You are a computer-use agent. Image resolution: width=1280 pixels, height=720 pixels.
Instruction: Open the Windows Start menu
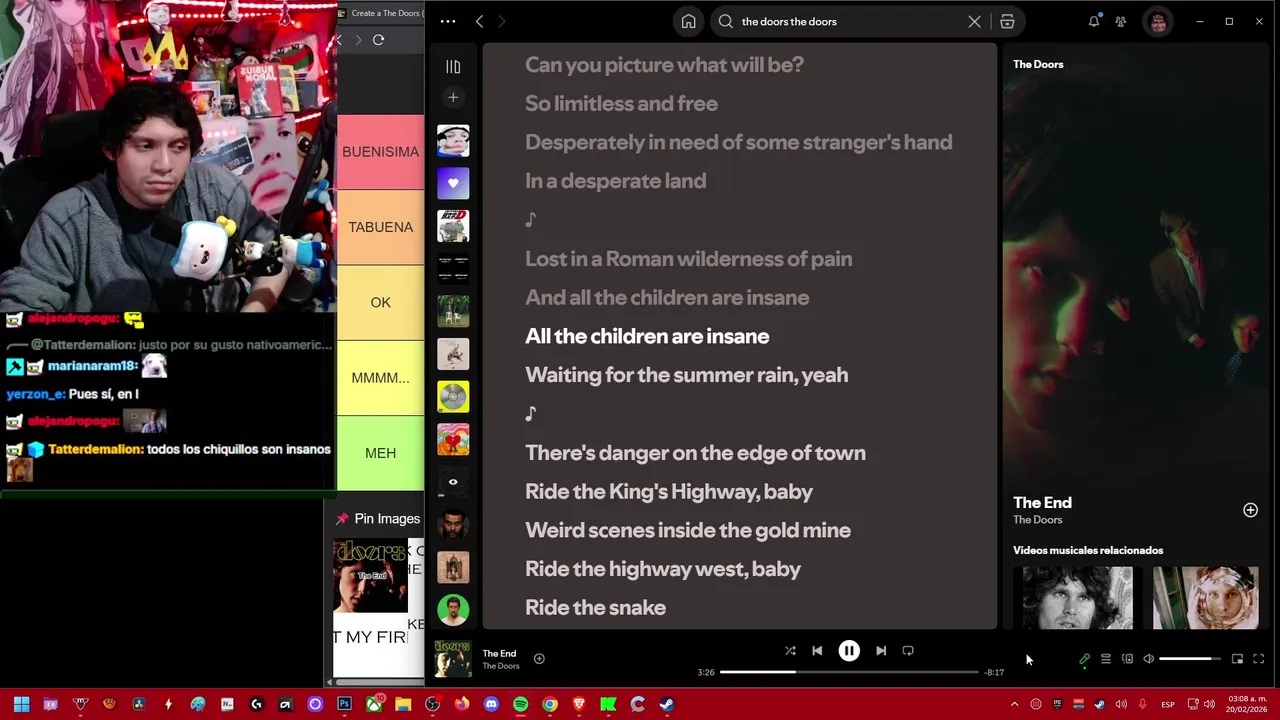point(21,704)
